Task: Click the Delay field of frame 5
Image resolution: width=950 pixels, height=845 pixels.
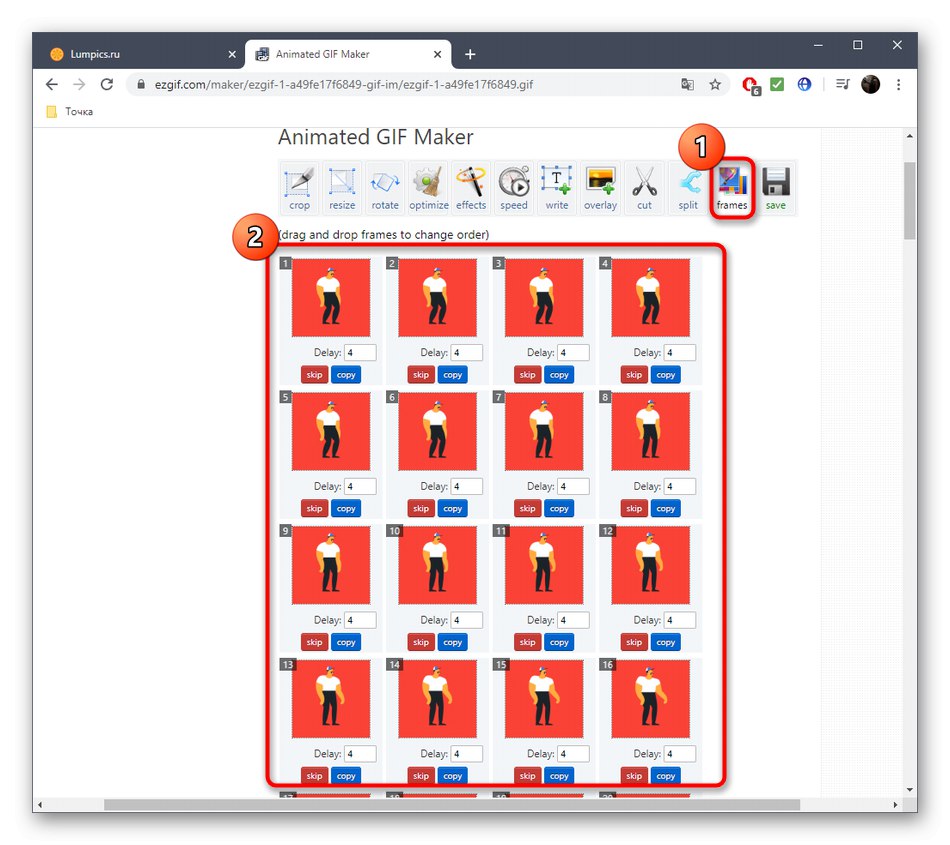Action: [360, 486]
